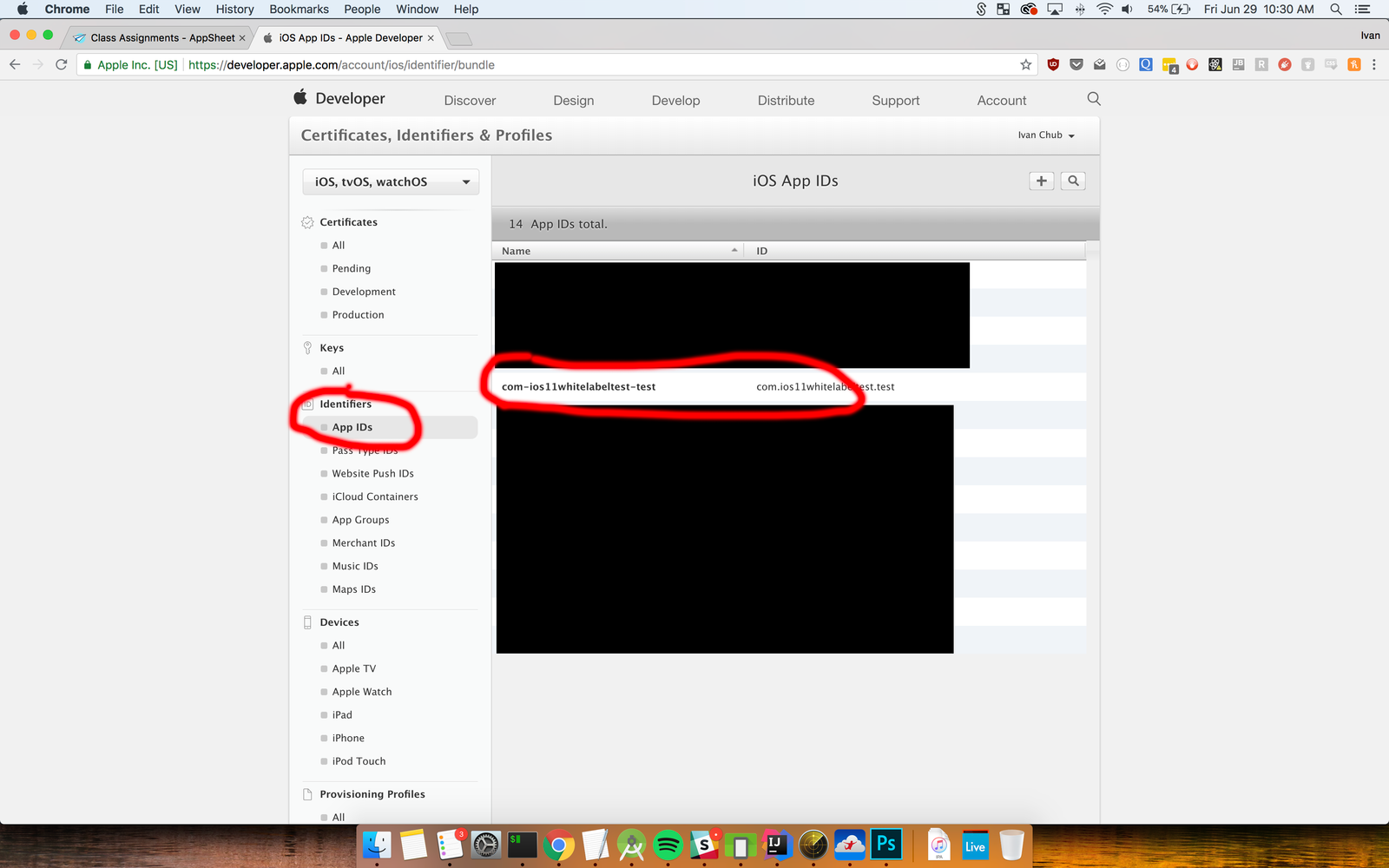Image resolution: width=1389 pixels, height=868 pixels.
Task: Open Slack from the dock
Action: [x=704, y=845]
